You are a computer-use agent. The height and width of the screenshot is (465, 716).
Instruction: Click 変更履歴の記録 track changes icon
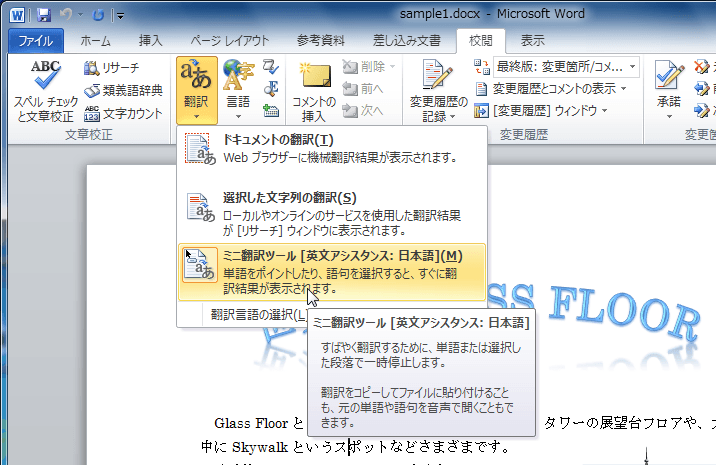[437, 75]
